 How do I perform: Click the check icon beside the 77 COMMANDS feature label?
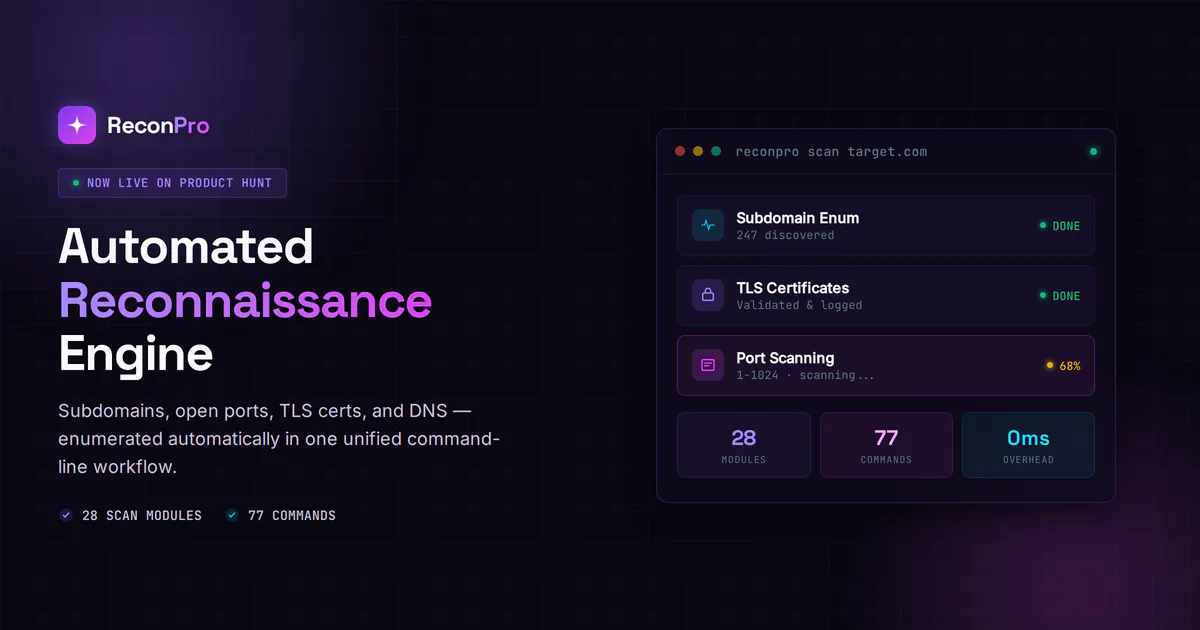tap(232, 515)
